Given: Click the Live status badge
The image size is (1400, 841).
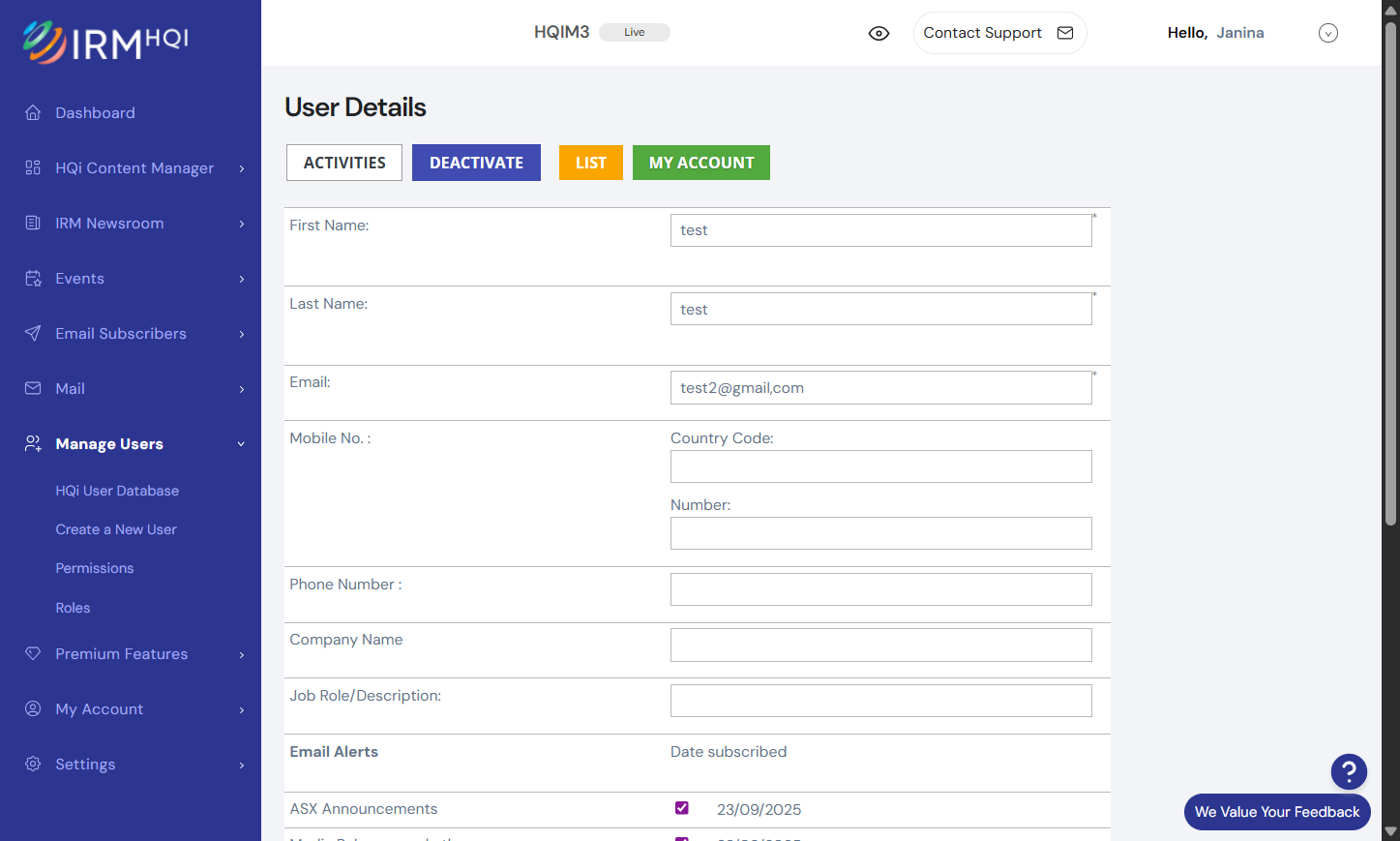Looking at the screenshot, I should tap(635, 32).
